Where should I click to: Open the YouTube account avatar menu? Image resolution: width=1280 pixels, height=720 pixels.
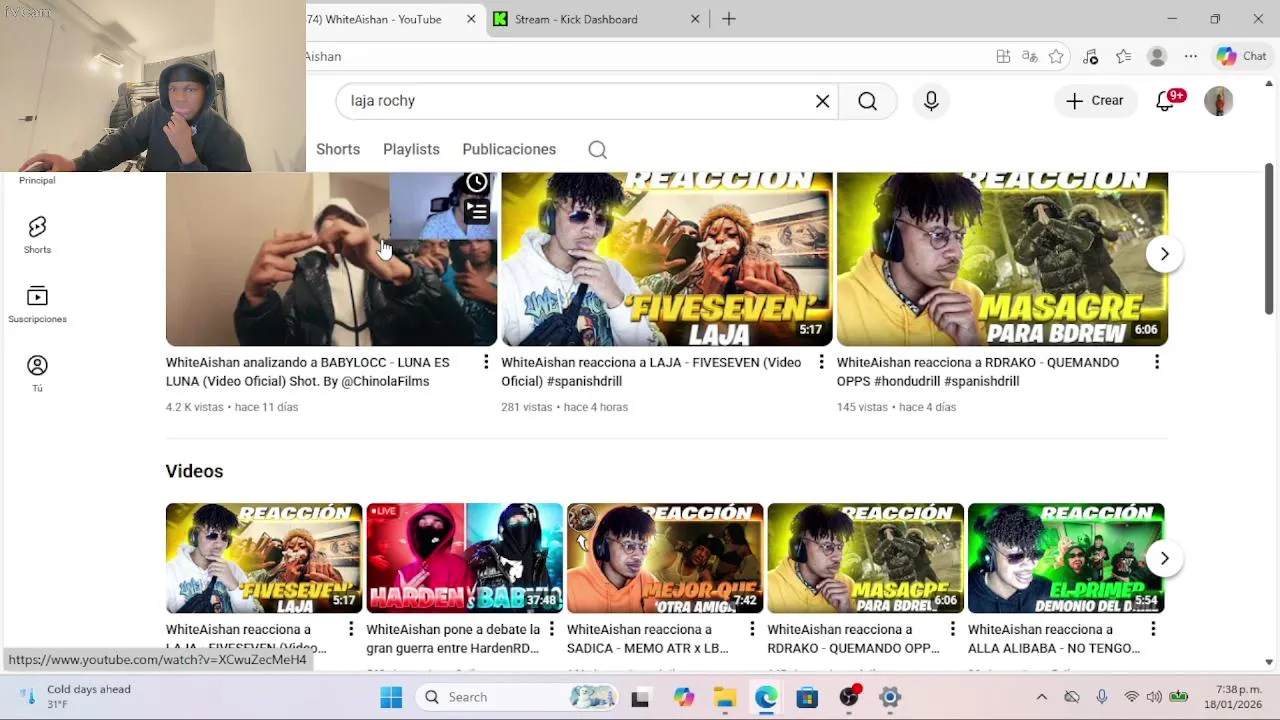pos(1218,101)
